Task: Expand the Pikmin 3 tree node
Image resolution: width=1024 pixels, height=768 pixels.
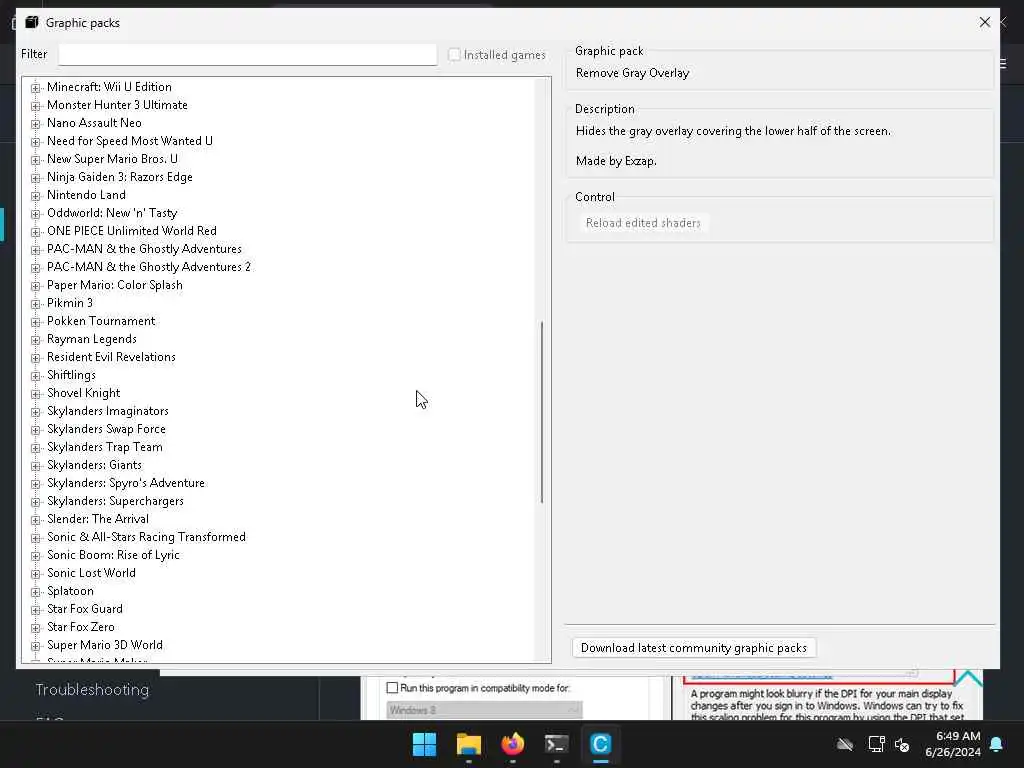Action: click(35, 304)
